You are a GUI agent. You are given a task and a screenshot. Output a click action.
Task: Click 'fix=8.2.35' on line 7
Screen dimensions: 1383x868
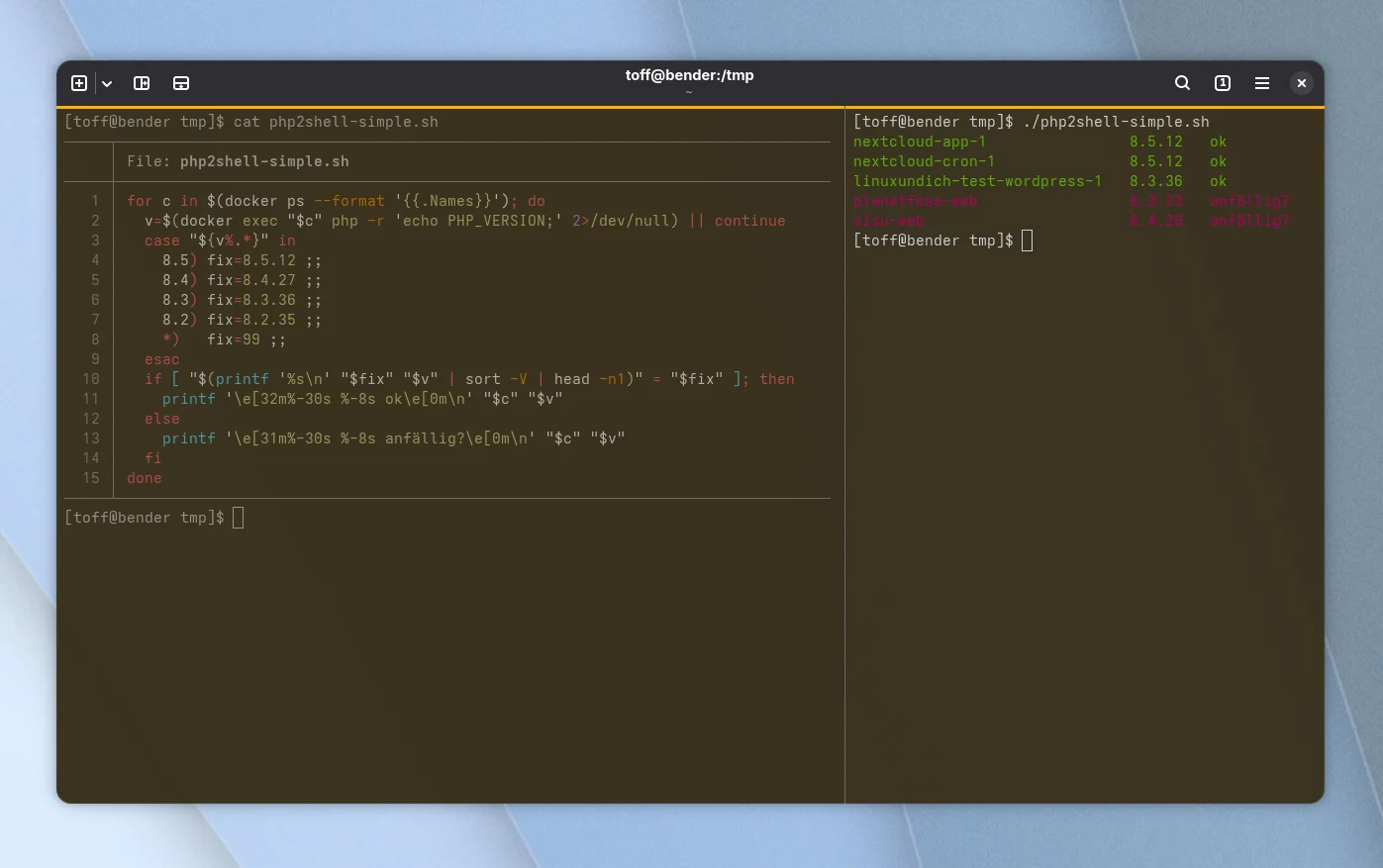pyautogui.click(x=251, y=320)
